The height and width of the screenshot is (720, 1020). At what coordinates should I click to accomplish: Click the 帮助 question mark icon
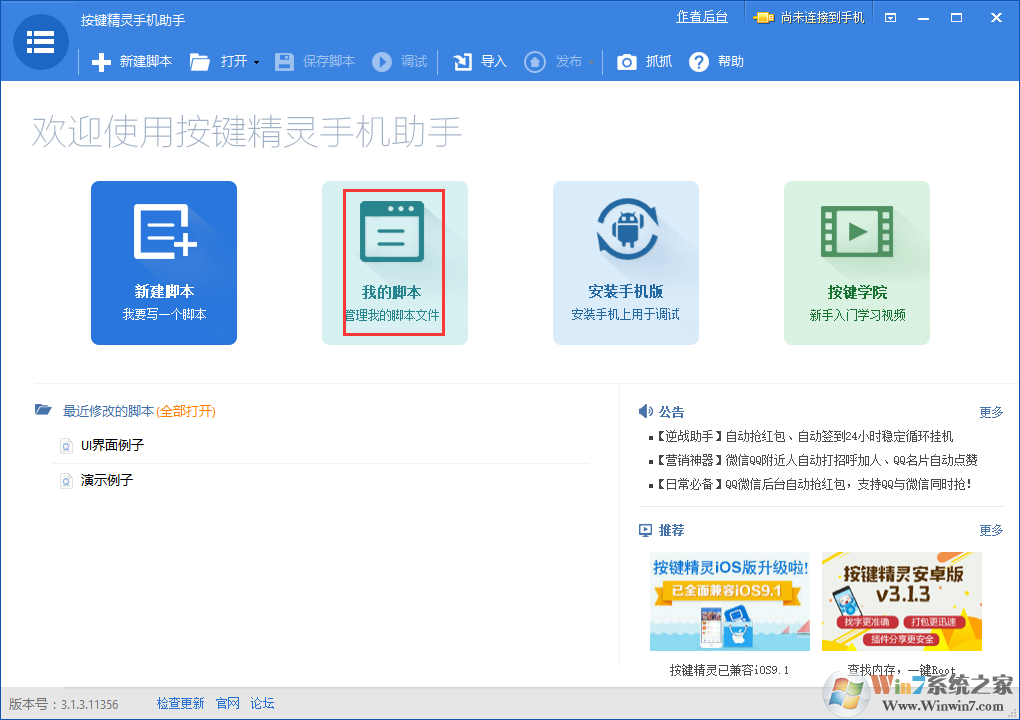[697, 61]
